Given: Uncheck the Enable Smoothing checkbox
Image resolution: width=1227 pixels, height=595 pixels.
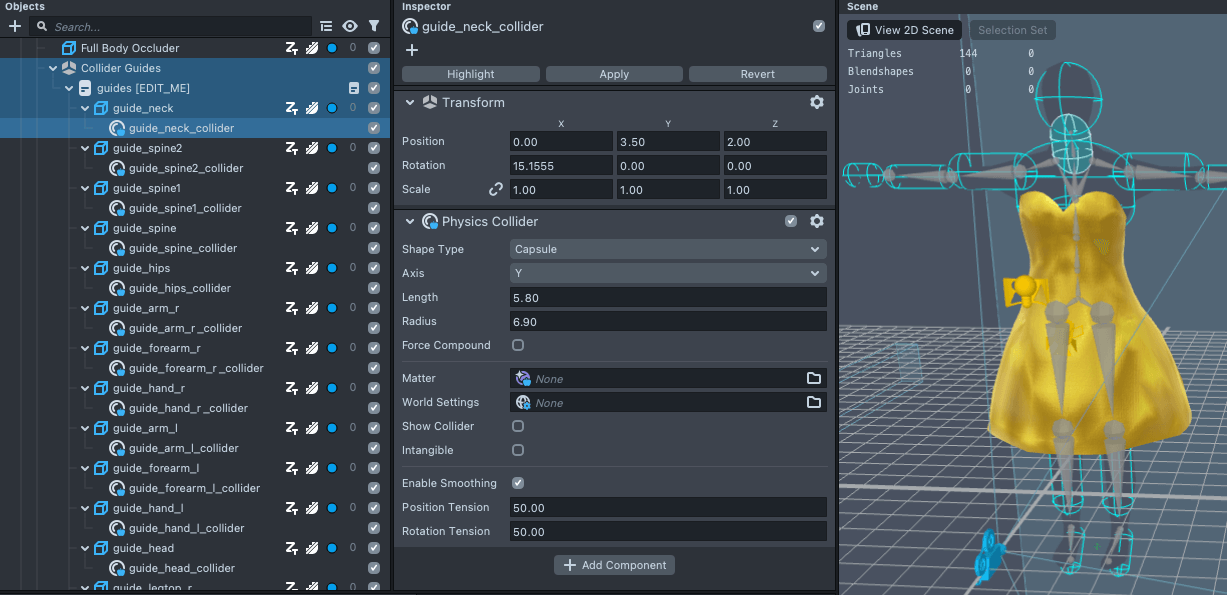Looking at the screenshot, I should tap(518, 483).
